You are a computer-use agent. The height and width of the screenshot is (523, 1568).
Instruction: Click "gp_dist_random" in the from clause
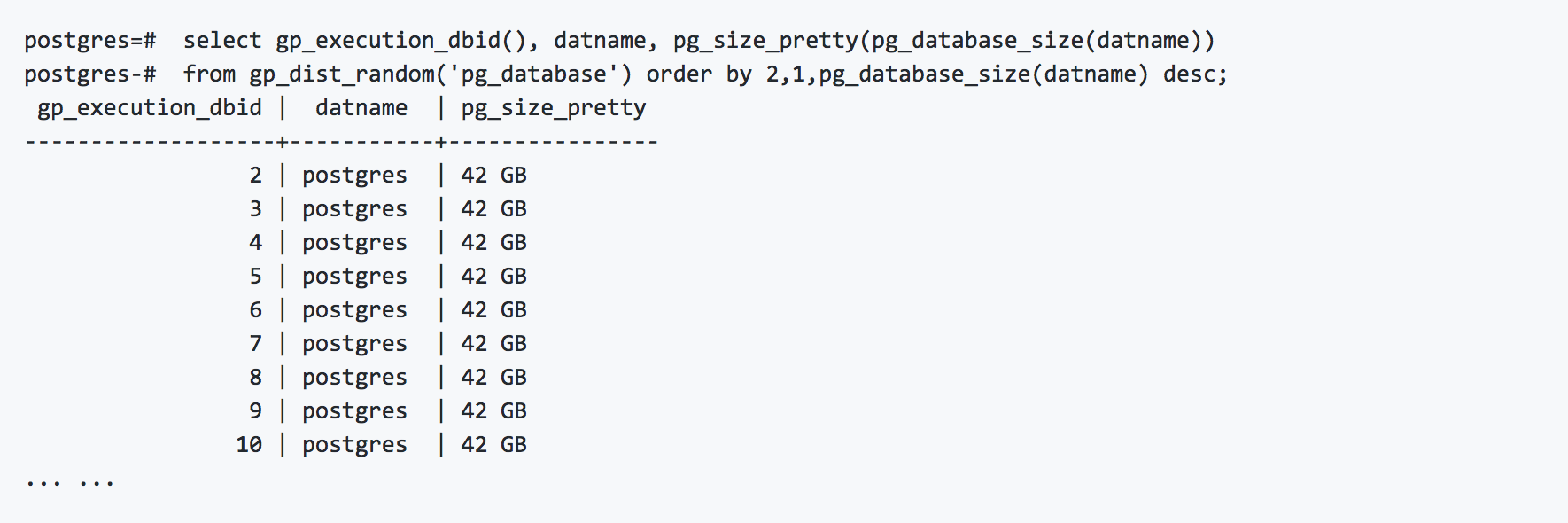click(341, 74)
